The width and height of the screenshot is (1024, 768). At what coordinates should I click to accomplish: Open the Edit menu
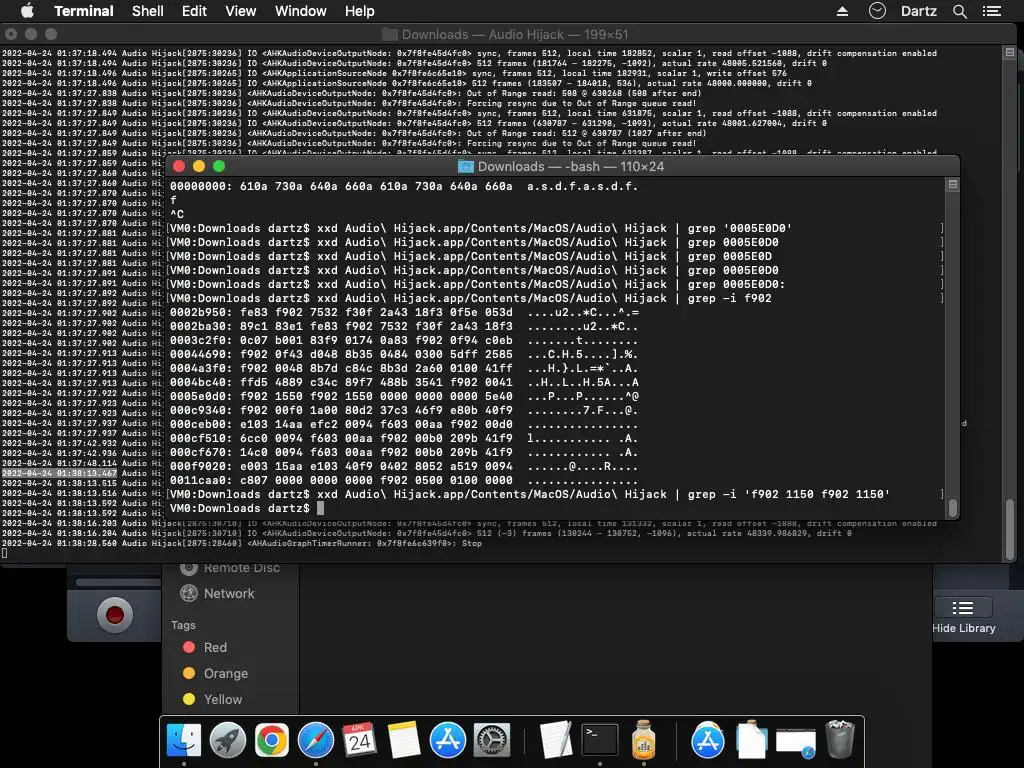tap(194, 11)
